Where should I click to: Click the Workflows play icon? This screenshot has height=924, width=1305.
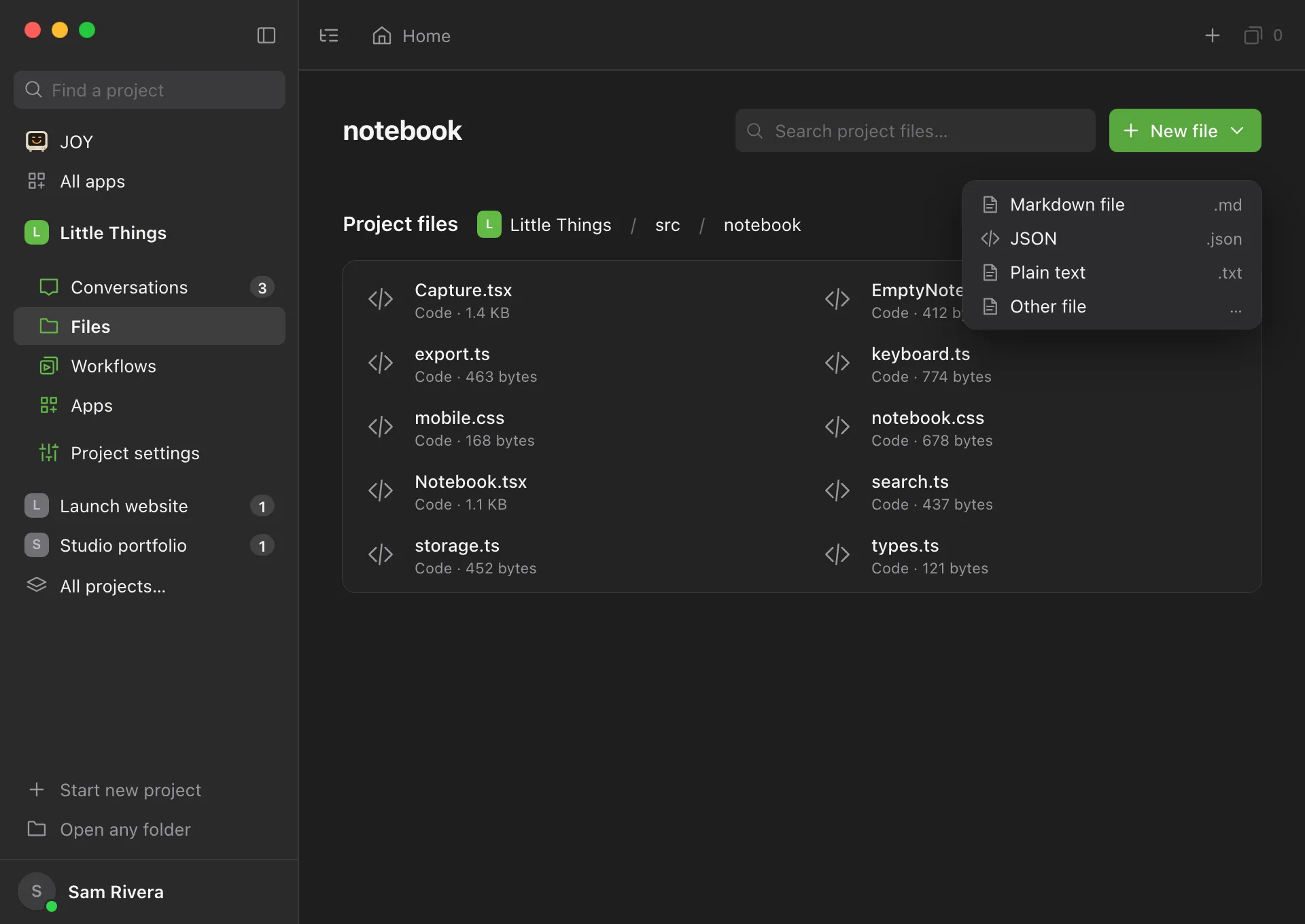49,366
